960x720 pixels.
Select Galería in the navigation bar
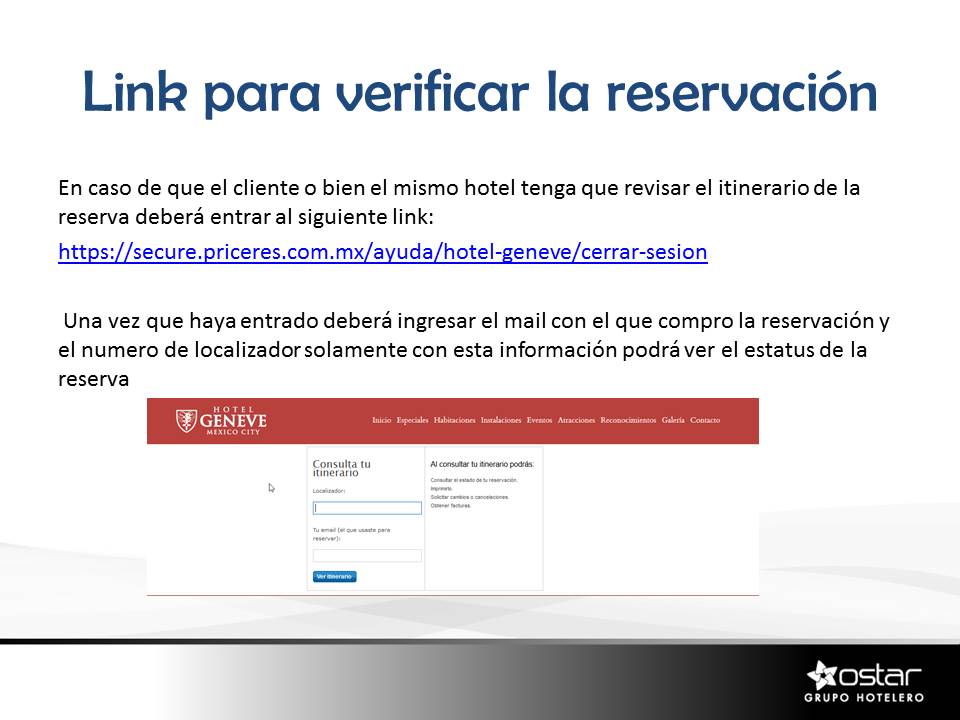(673, 420)
